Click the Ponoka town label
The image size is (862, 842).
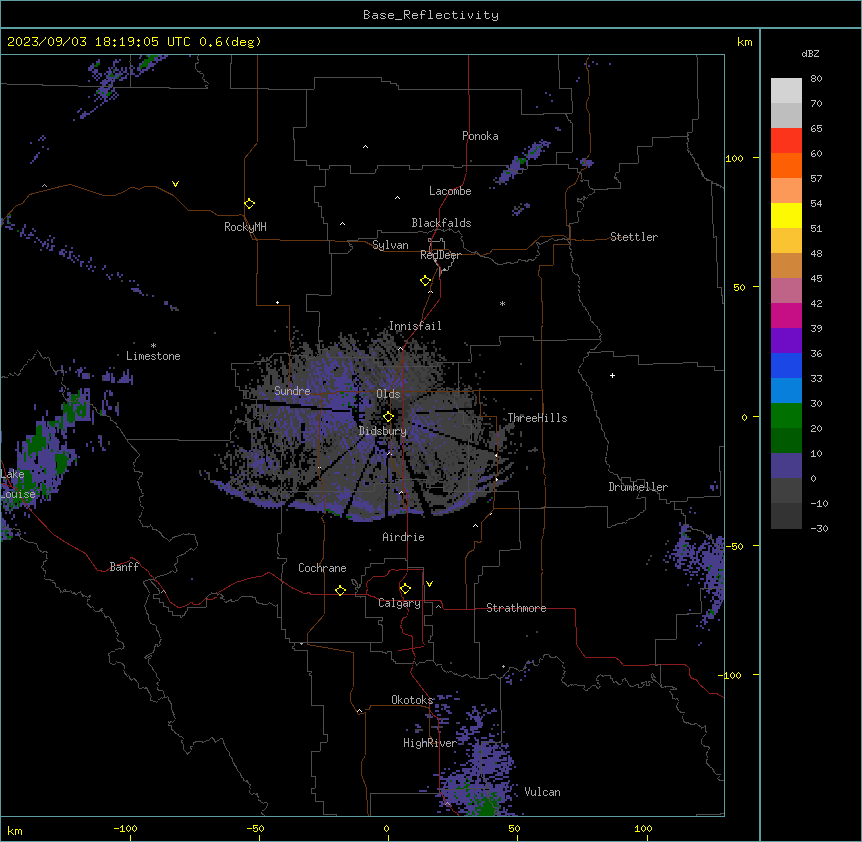[480, 136]
